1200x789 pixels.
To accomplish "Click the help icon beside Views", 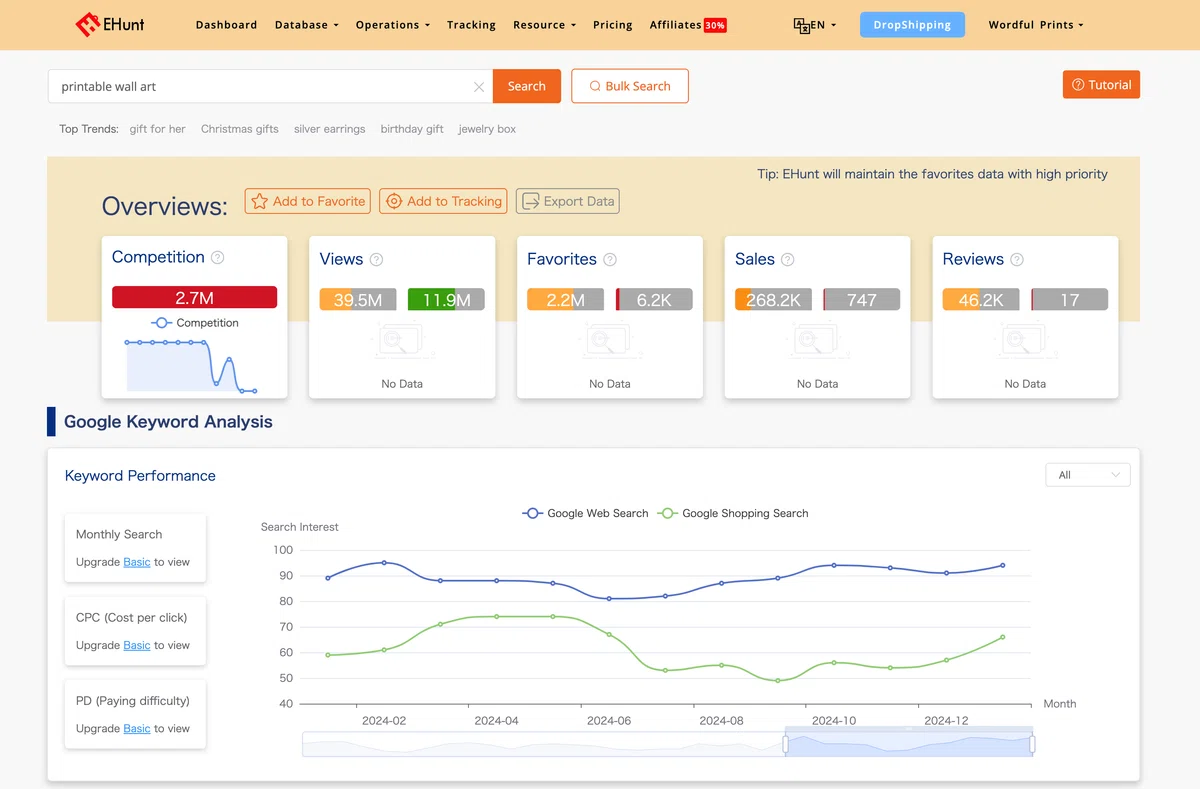I will click(377, 259).
